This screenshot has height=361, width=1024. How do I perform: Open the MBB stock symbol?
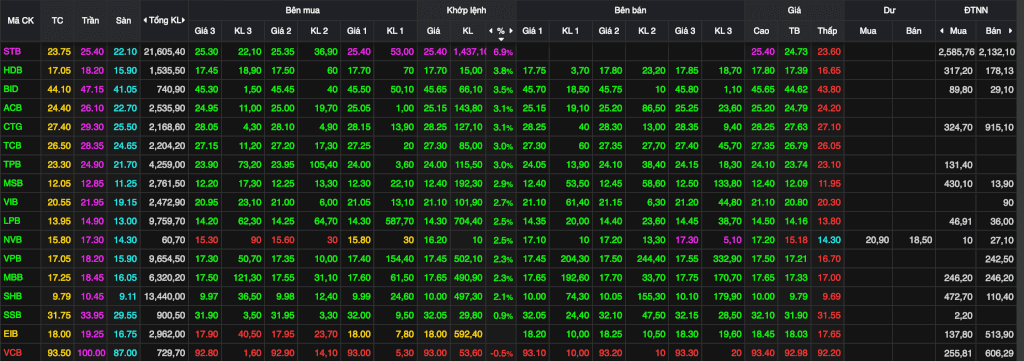pyautogui.click(x=12, y=278)
